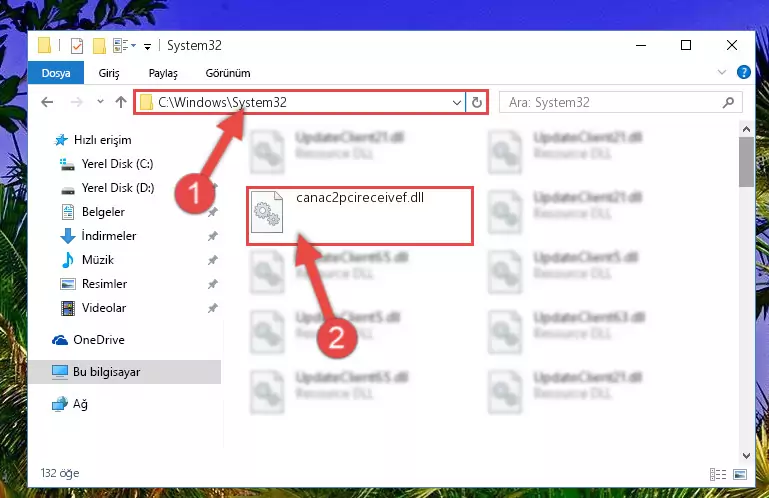Viewport: 769px width, 498px height.
Task: Close the System32 window
Action: (732, 46)
